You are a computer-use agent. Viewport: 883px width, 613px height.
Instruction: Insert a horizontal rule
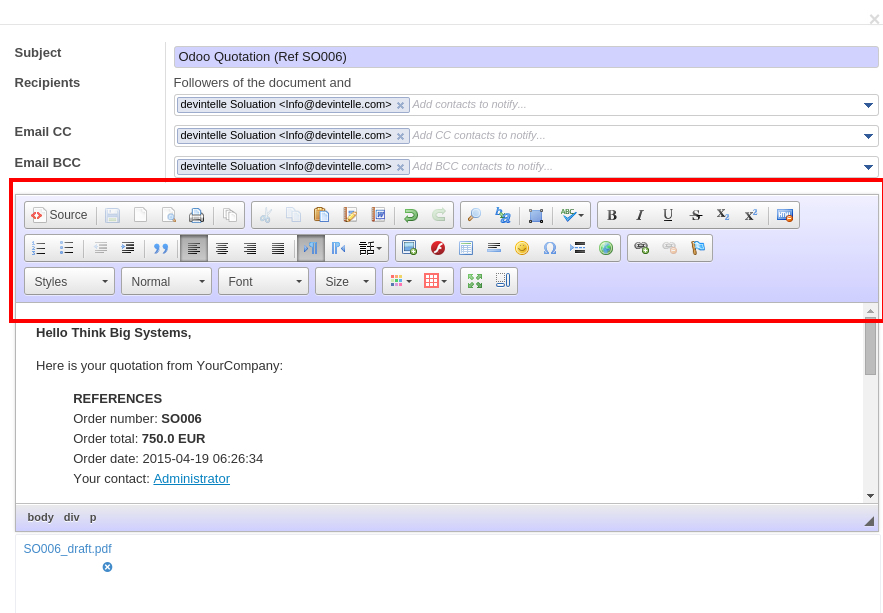click(x=493, y=247)
